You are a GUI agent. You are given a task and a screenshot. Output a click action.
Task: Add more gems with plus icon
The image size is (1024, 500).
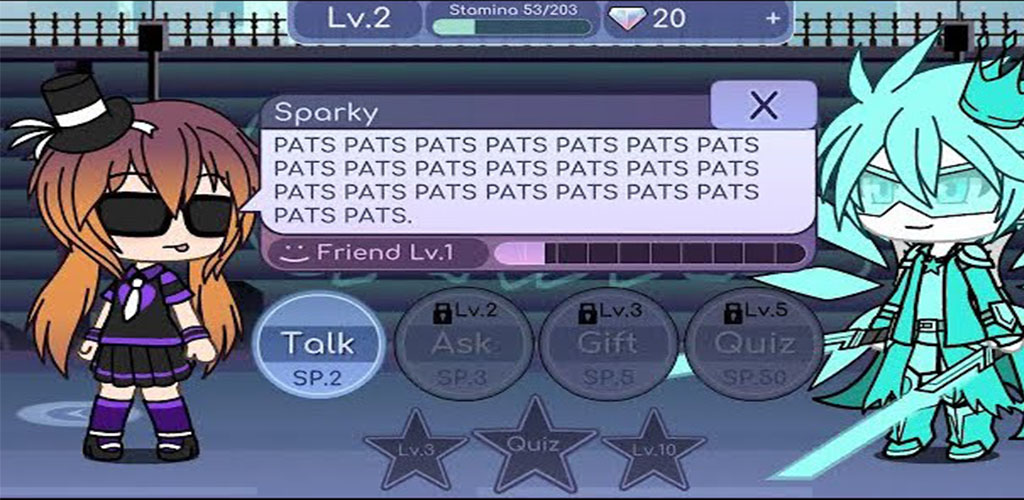point(773,18)
